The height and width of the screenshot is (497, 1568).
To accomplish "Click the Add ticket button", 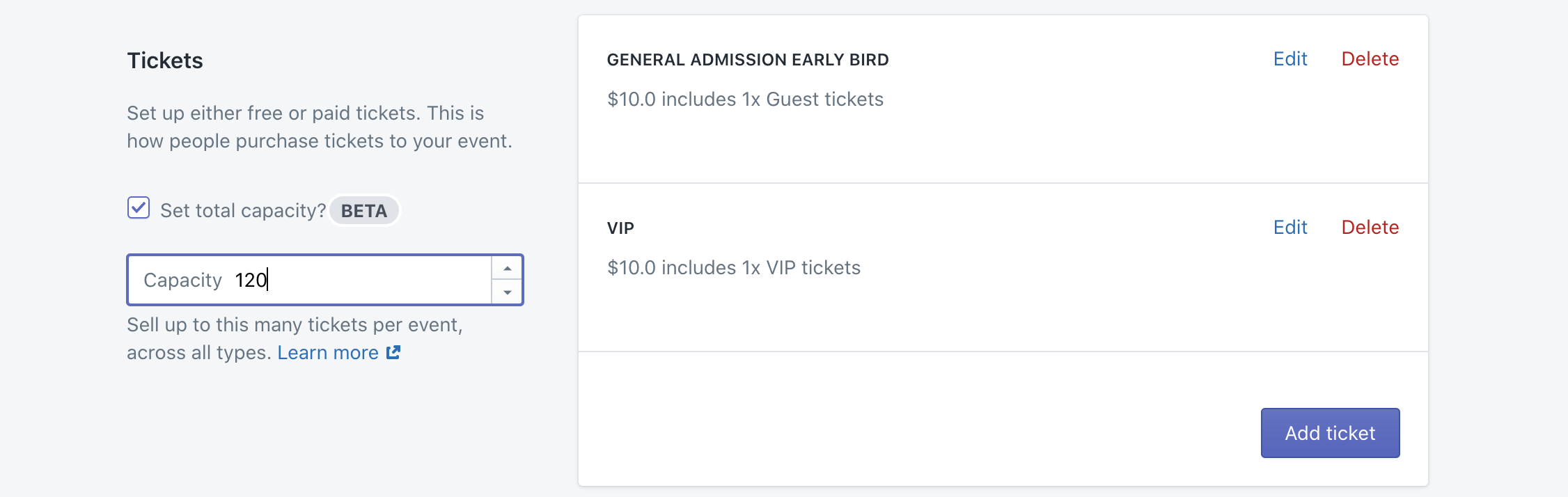I will click(1330, 433).
